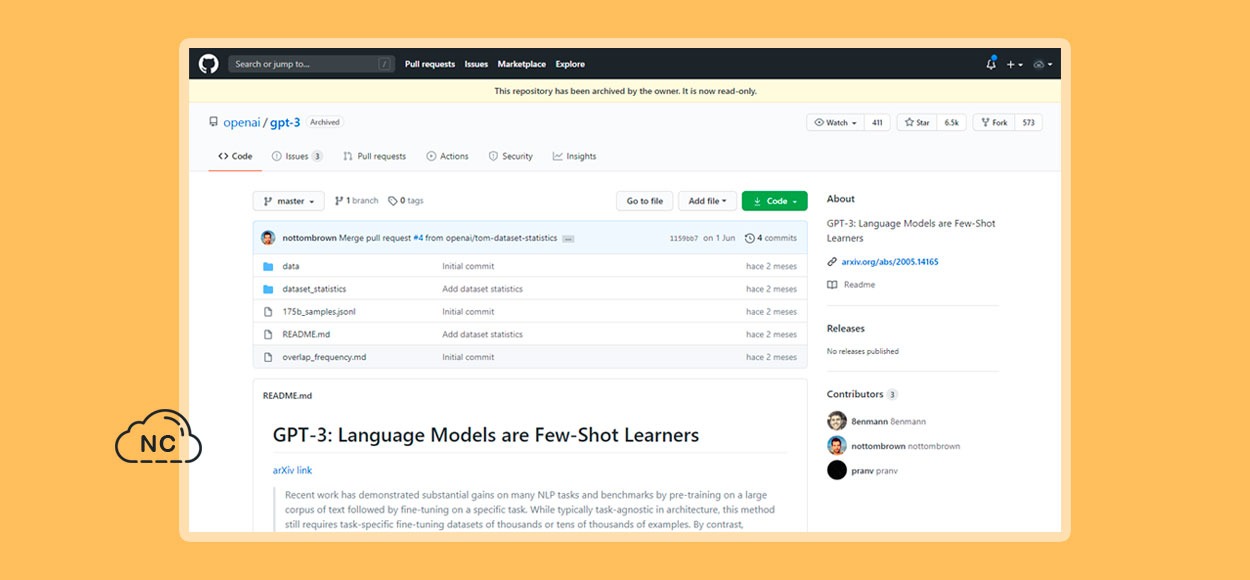This screenshot has width=1250, height=580.
Task: Expand the master branch selector
Action: point(289,201)
